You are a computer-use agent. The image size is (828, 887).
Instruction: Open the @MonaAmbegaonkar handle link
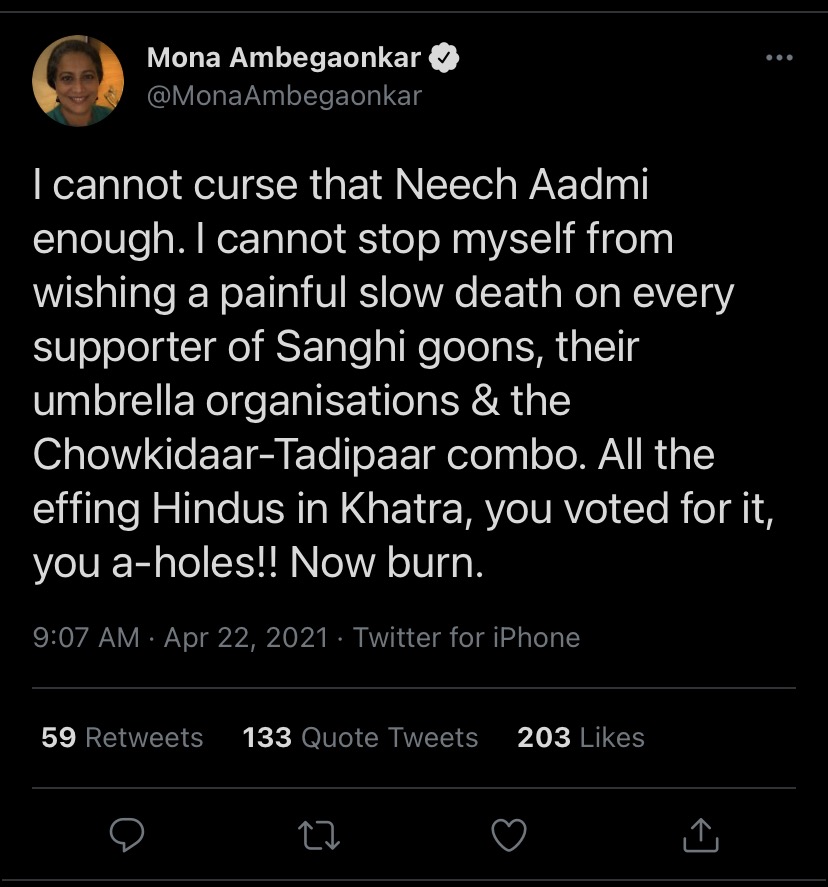click(x=283, y=96)
